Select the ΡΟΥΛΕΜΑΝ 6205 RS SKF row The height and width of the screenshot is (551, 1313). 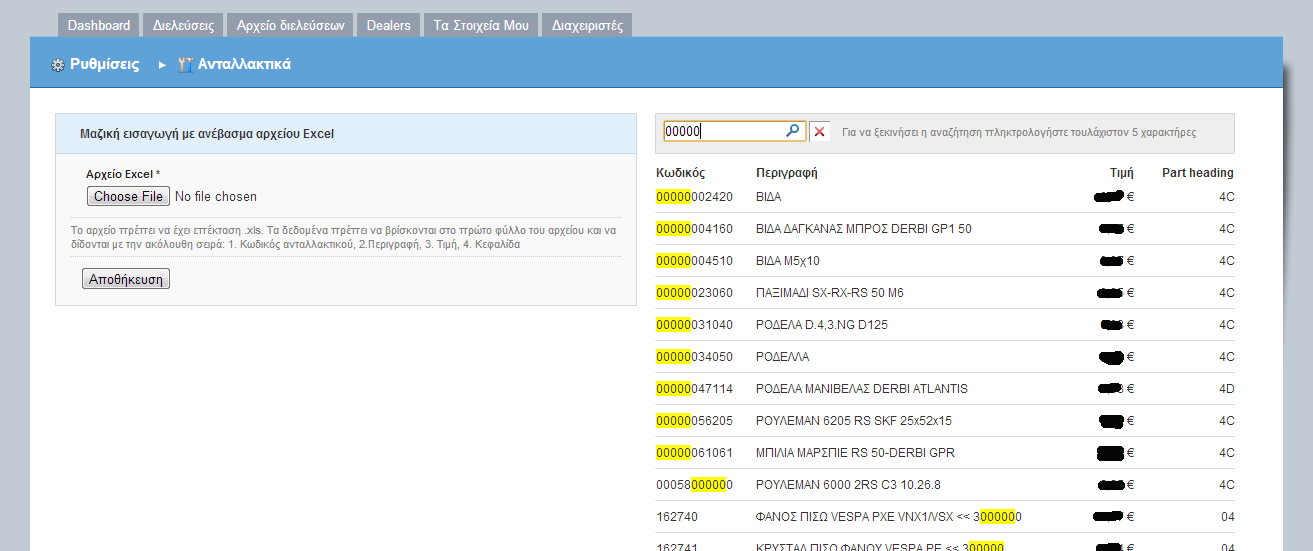tap(853, 421)
